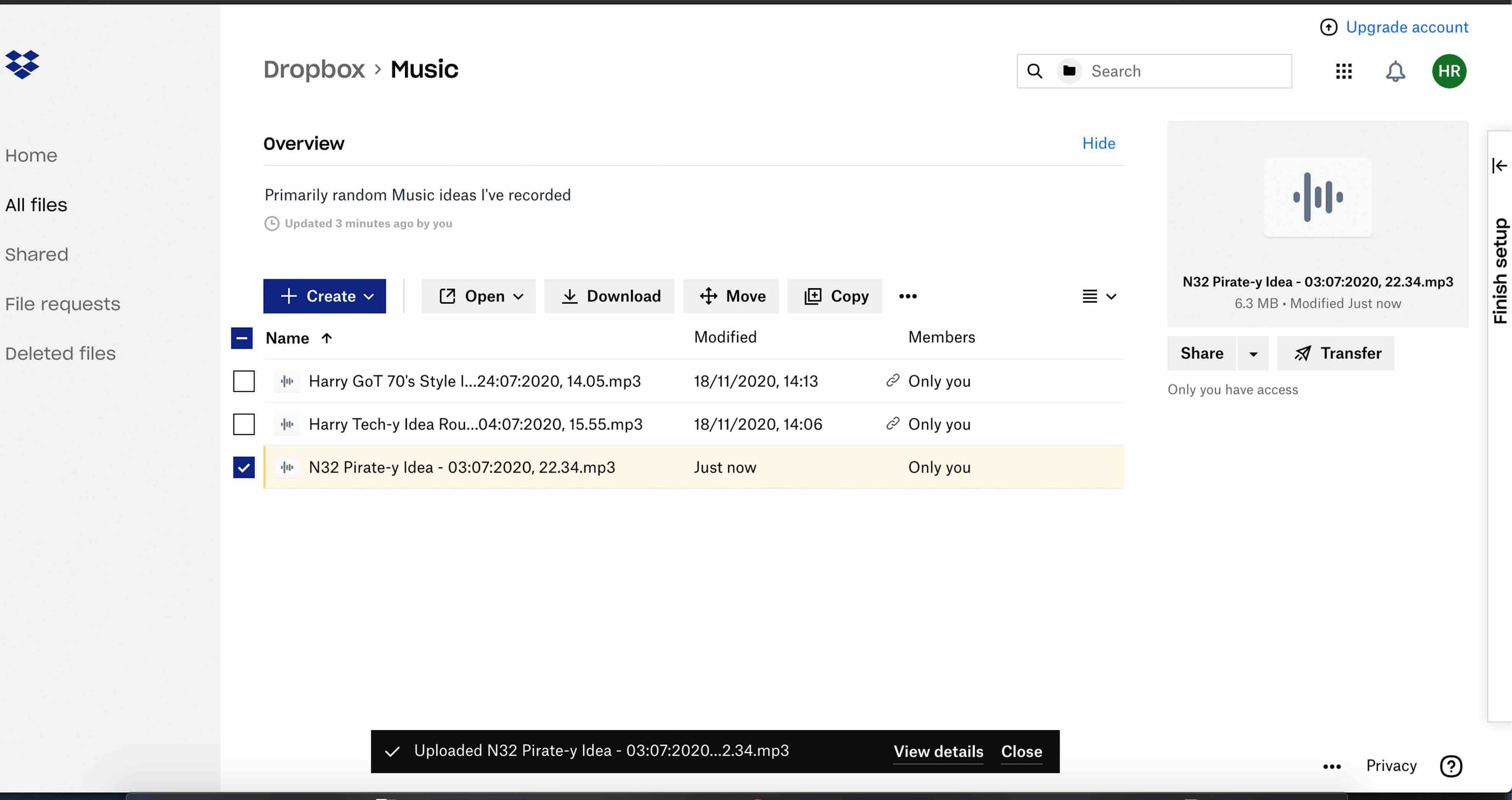Open Harry GoT 70's Style mp3 file name
This screenshot has height=800, width=1512.
(475, 381)
